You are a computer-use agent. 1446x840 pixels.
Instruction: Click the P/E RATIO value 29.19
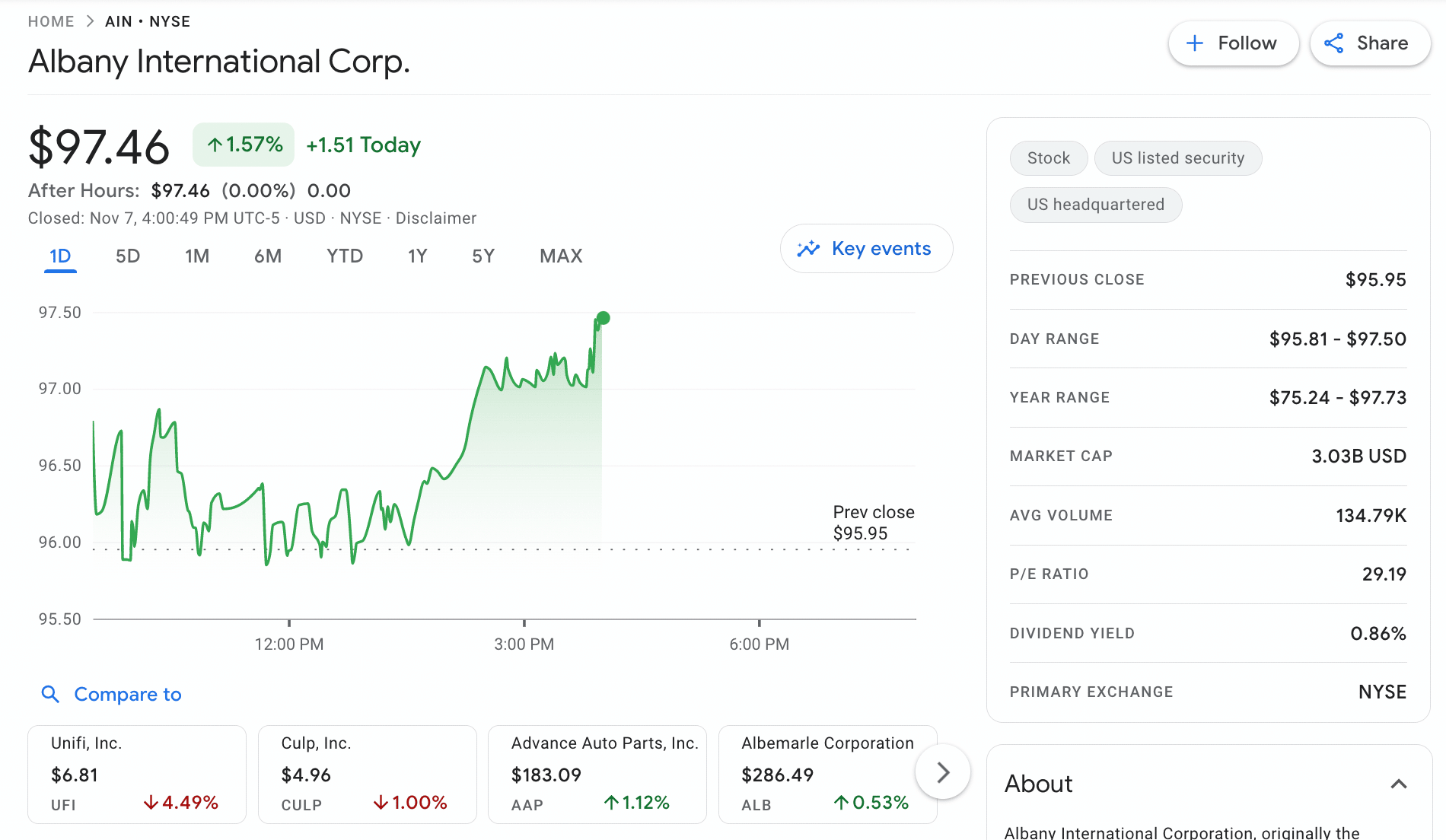pos(1384,574)
